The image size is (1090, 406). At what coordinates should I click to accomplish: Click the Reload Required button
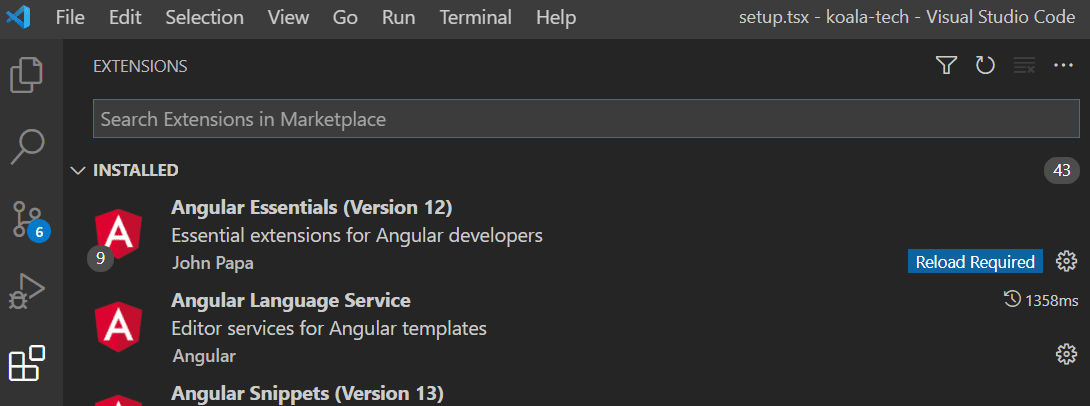[975, 262]
